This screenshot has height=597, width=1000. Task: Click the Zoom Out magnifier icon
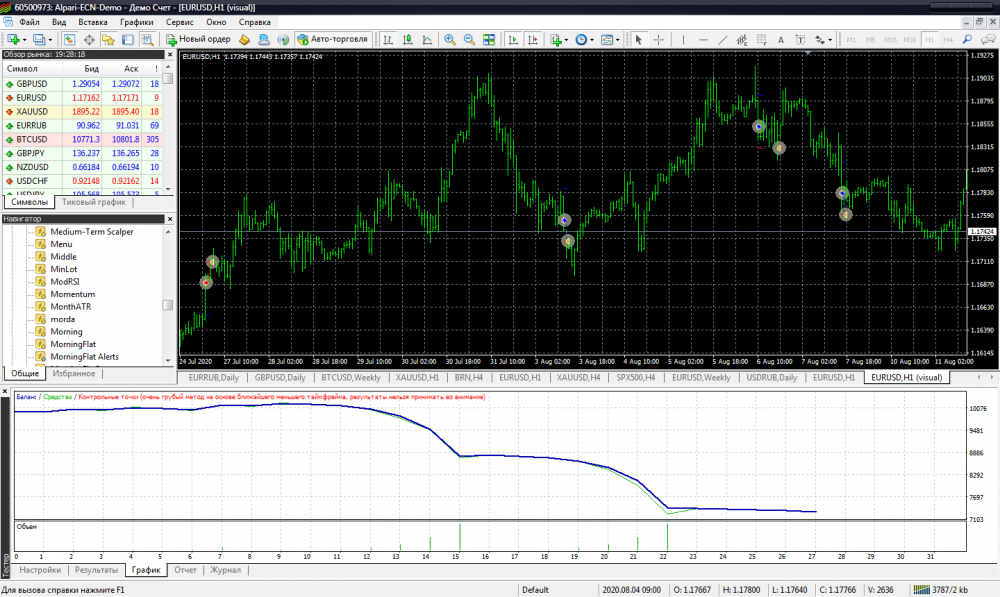click(x=469, y=40)
